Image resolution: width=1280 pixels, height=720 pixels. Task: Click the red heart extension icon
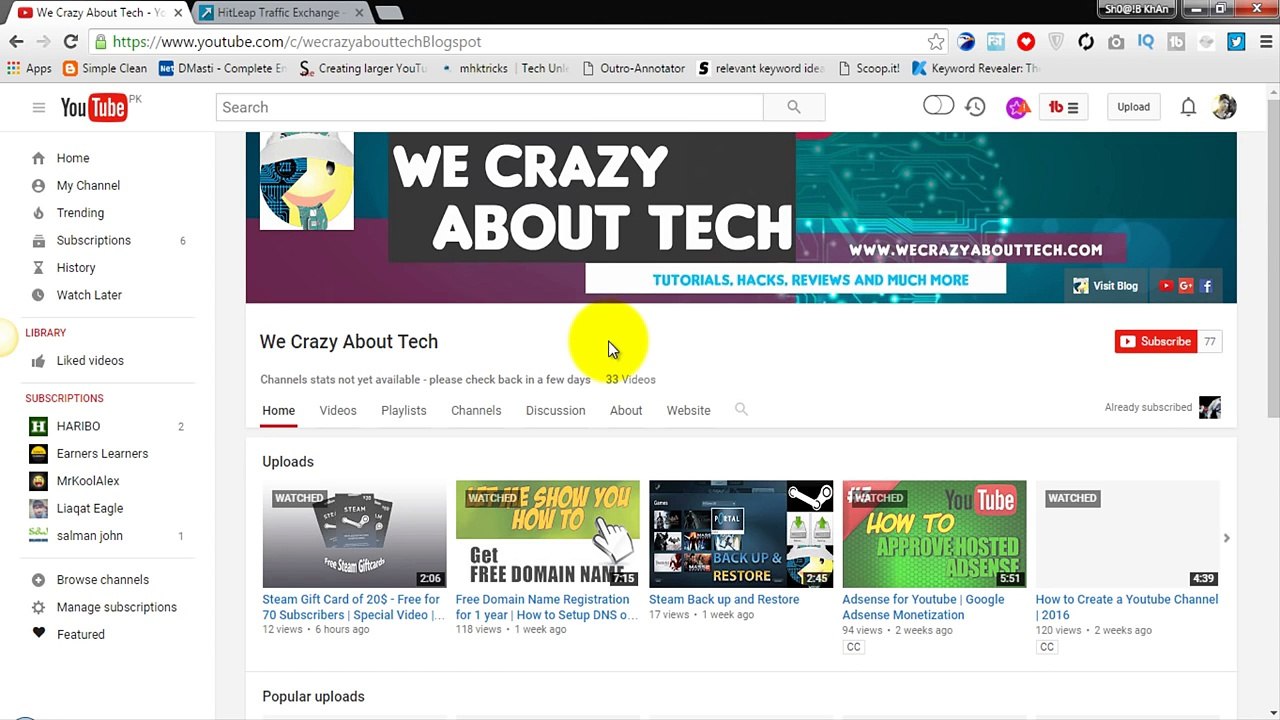[x=1026, y=42]
